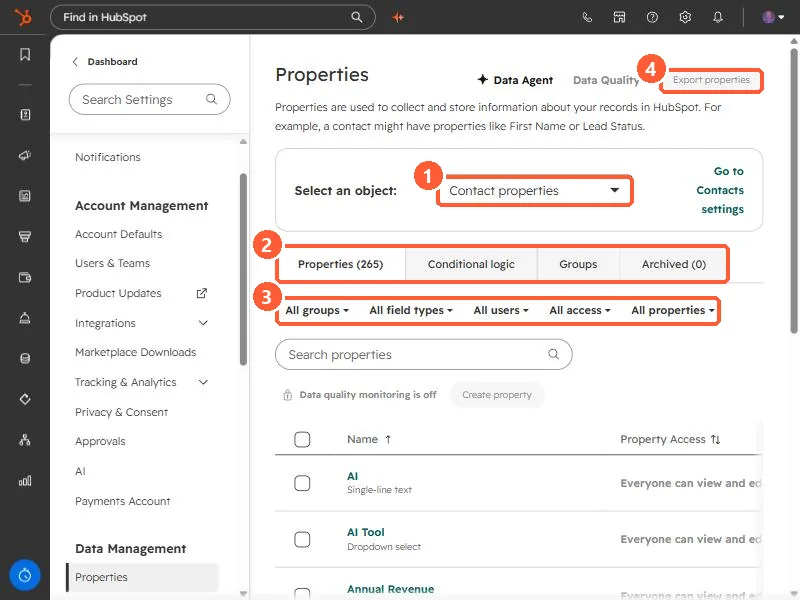Expand the Integrations settings section
This screenshot has height=600, width=800.
pos(203,323)
